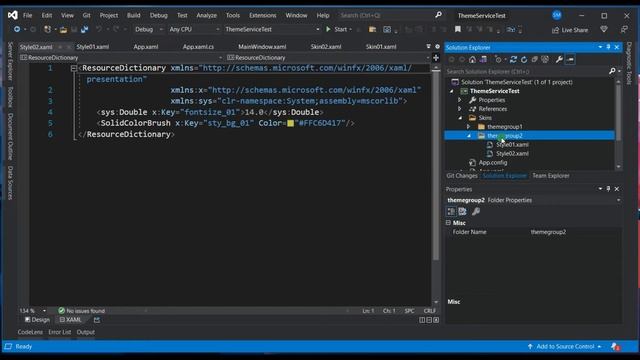
Task: Click Sync with Active Document icon
Action: (x=513, y=60)
